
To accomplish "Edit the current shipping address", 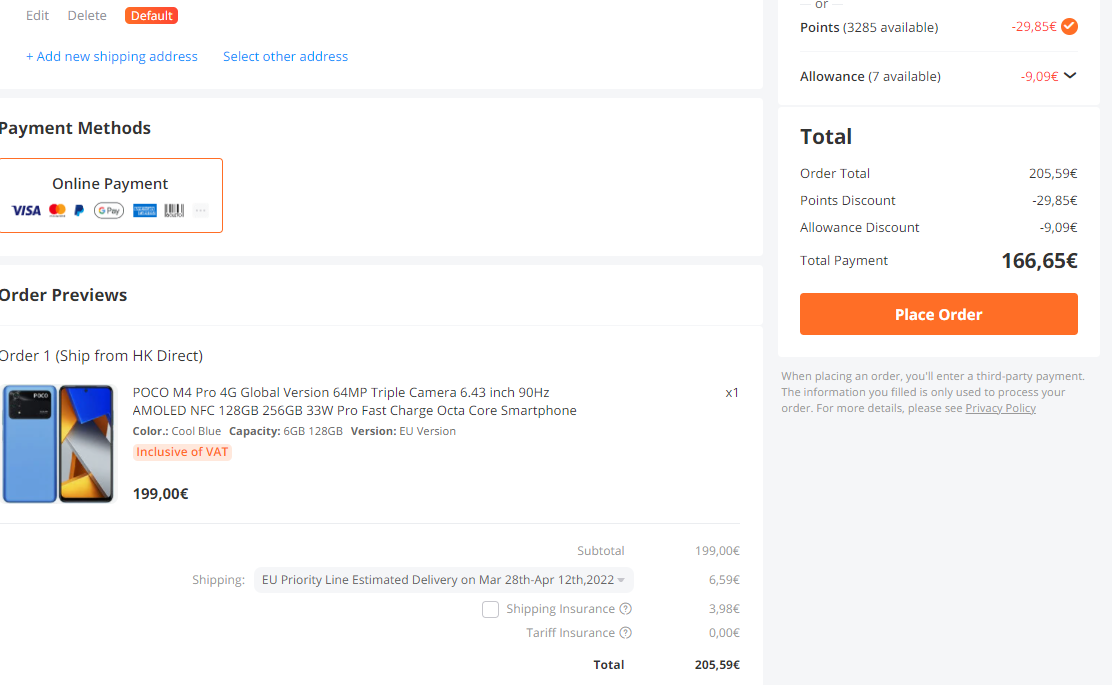I will coord(38,16).
